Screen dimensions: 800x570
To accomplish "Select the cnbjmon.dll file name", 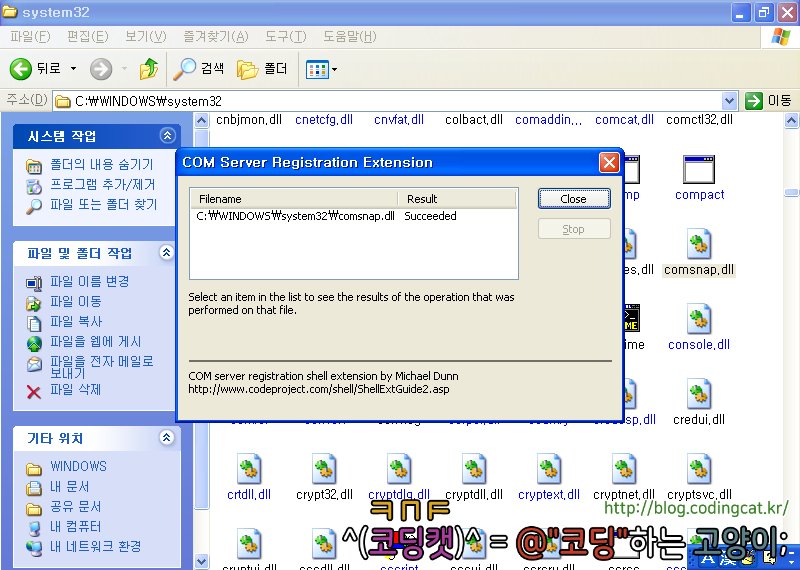I will click(249, 120).
